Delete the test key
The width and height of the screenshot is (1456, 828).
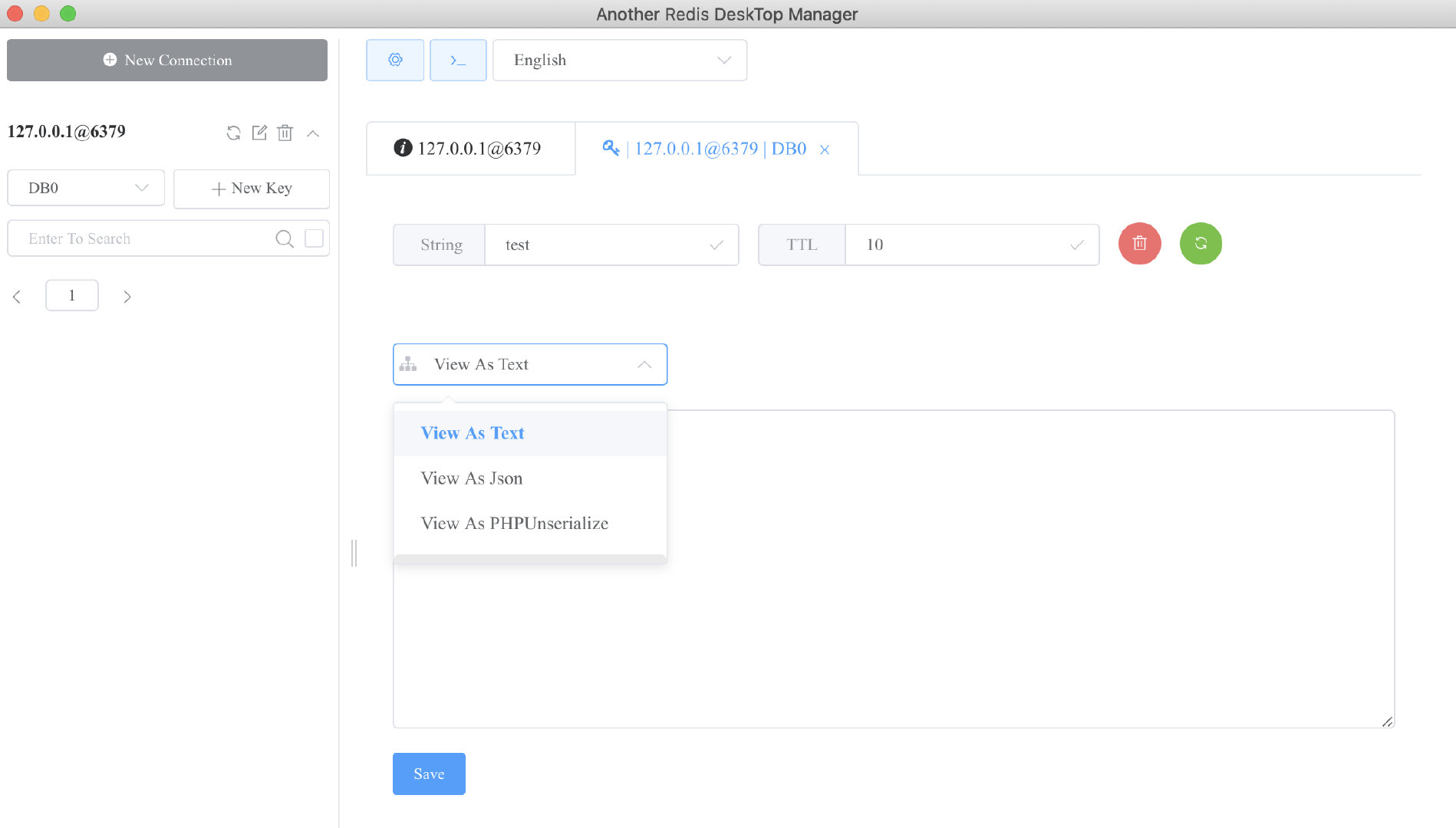tap(1140, 243)
